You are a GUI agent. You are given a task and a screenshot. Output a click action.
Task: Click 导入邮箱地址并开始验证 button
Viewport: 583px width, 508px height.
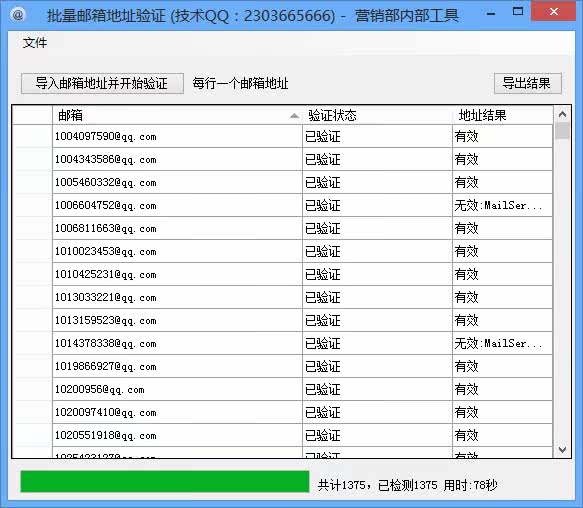(102, 83)
